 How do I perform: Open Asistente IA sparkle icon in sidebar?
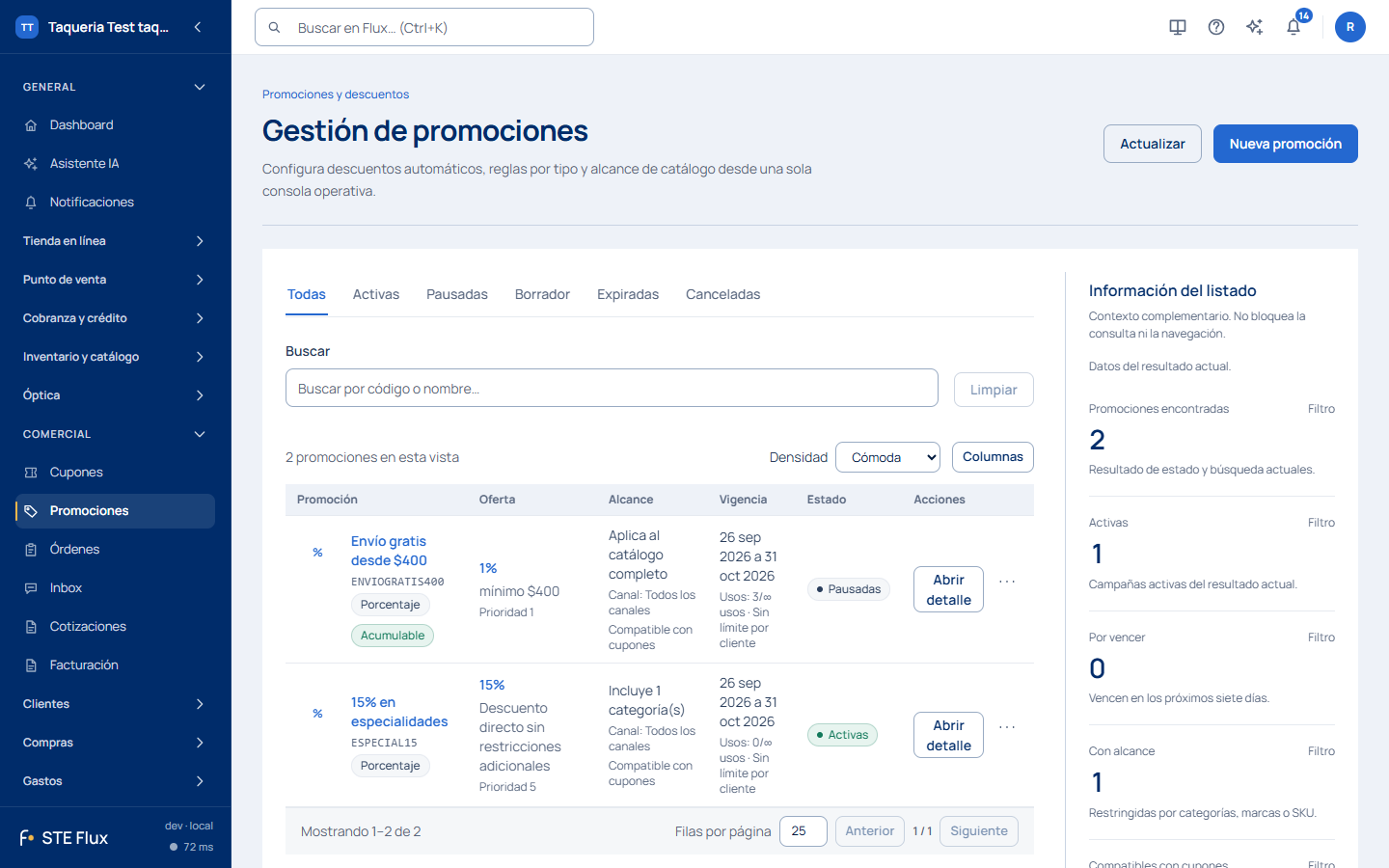(31, 164)
